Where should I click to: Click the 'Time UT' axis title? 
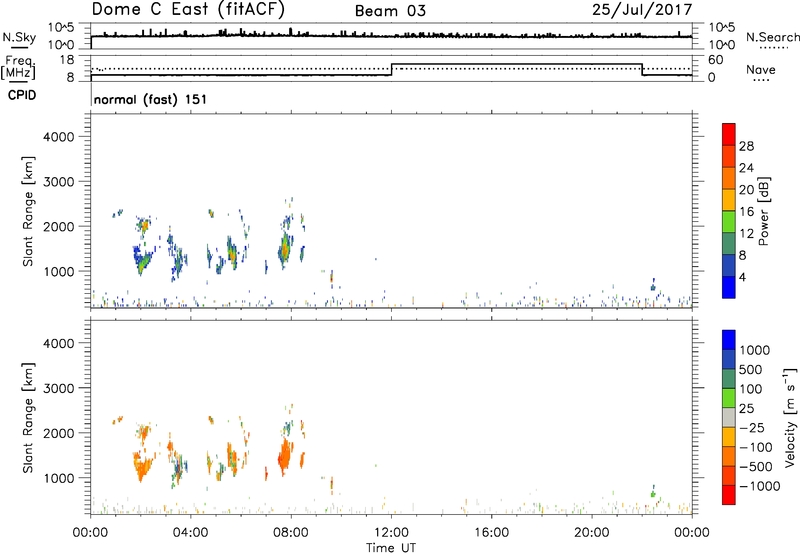[x=391, y=548]
